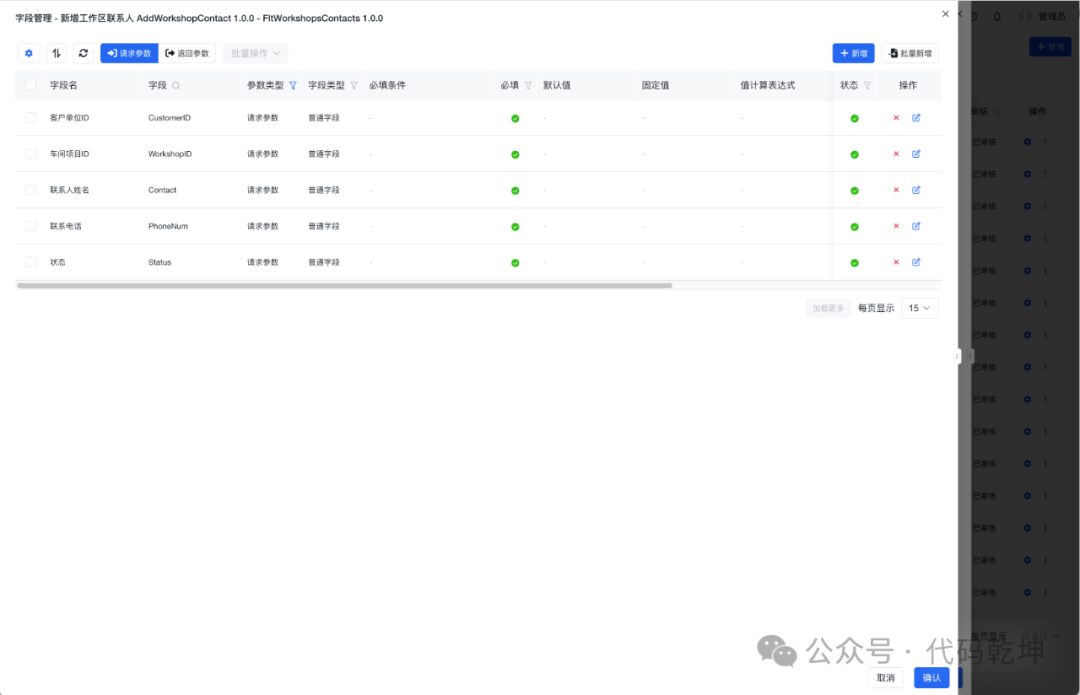The image size is (1080, 695).
Task: Click status green check for PhoneNum
Action: point(854,227)
